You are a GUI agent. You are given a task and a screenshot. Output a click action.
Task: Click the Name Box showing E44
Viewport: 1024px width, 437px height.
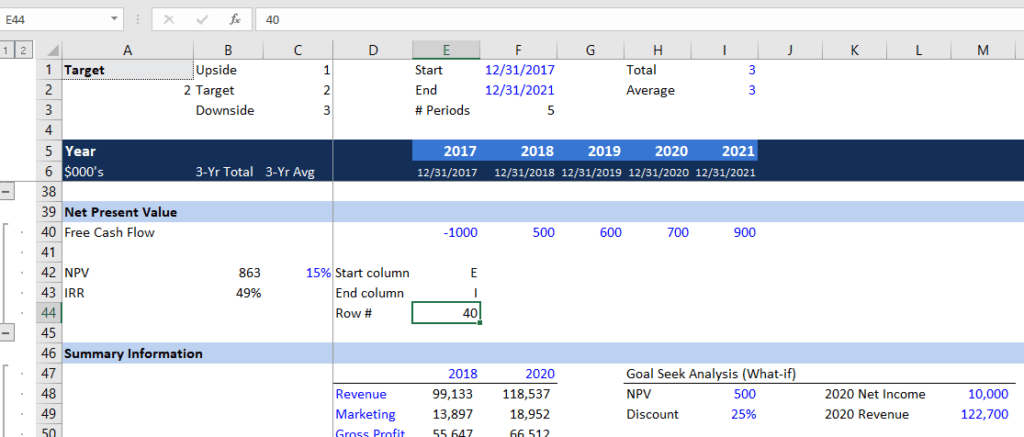coord(55,19)
